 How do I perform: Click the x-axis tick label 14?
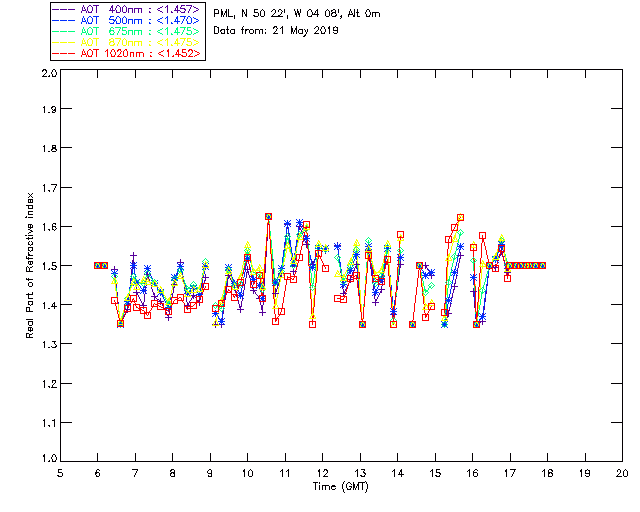398,473
